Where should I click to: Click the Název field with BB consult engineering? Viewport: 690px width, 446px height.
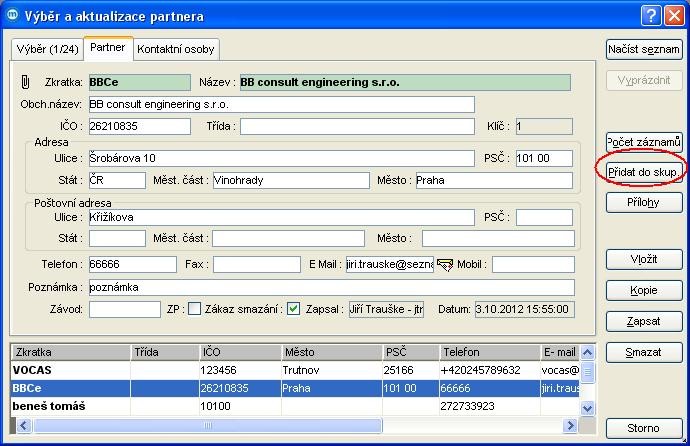[405, 82]
